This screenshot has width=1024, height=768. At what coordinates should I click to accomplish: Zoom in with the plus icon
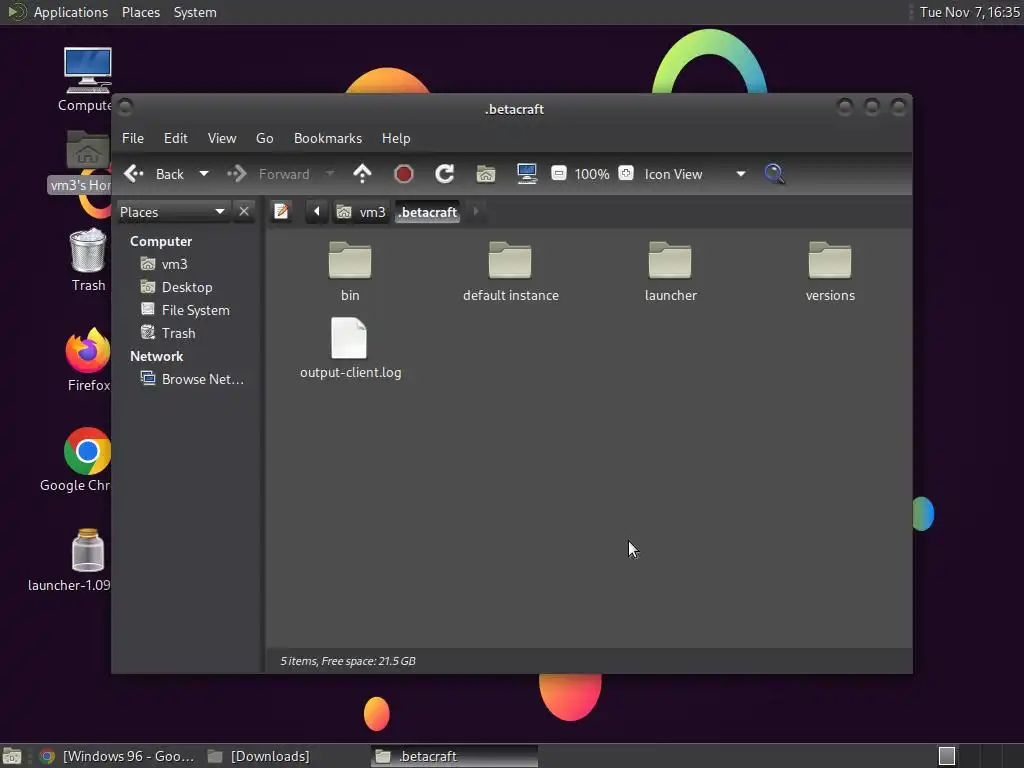pyautogui.click(x=626, y=174)
